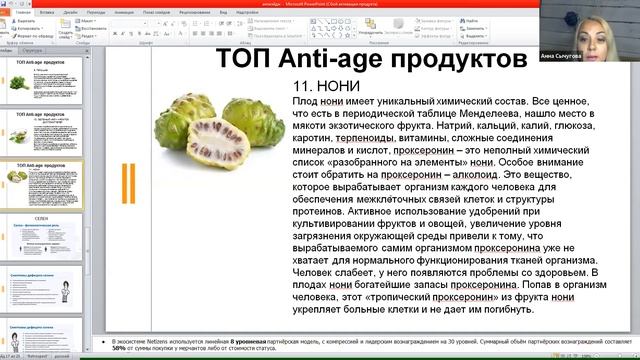Open Заливка фигуры (shape fill)
Image resolution: width=640 pixels, height=360 pixels.
tap(433, 21)
